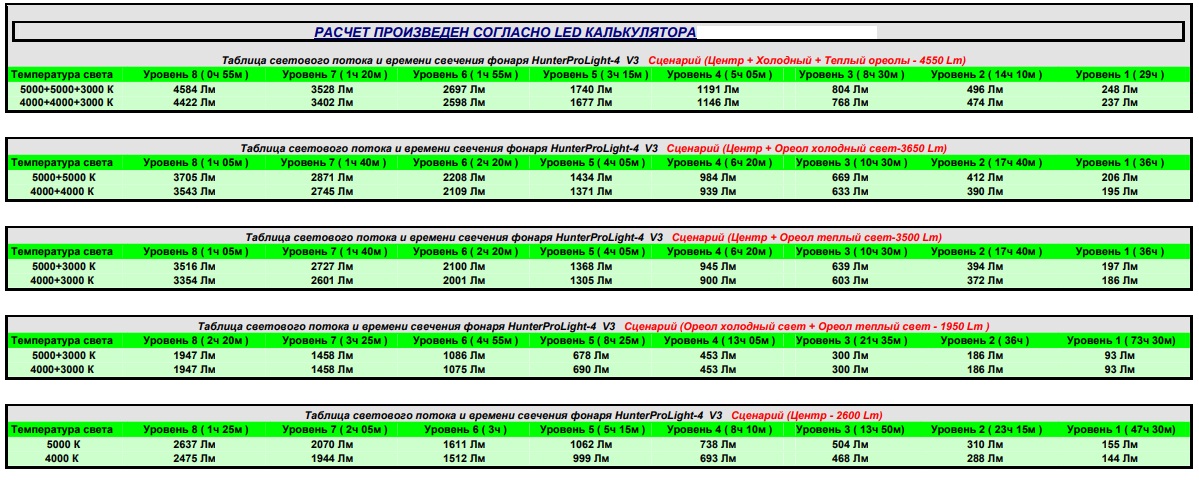Select cell '248 Лм'
The width and height of the screenshot is (1199, 482).
(x=1121, y=90)
